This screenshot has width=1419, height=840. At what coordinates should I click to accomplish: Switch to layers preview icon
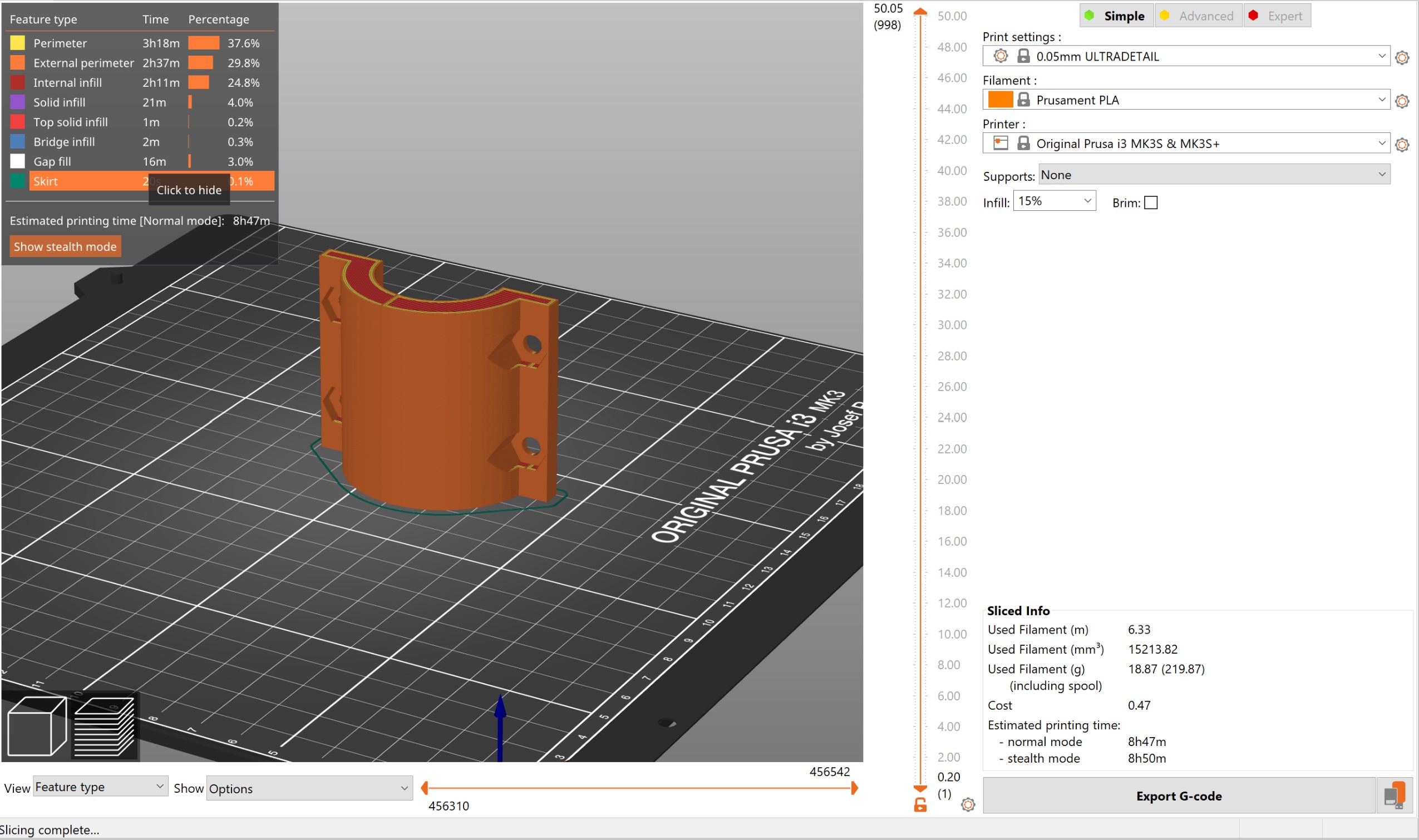(105, 726)
